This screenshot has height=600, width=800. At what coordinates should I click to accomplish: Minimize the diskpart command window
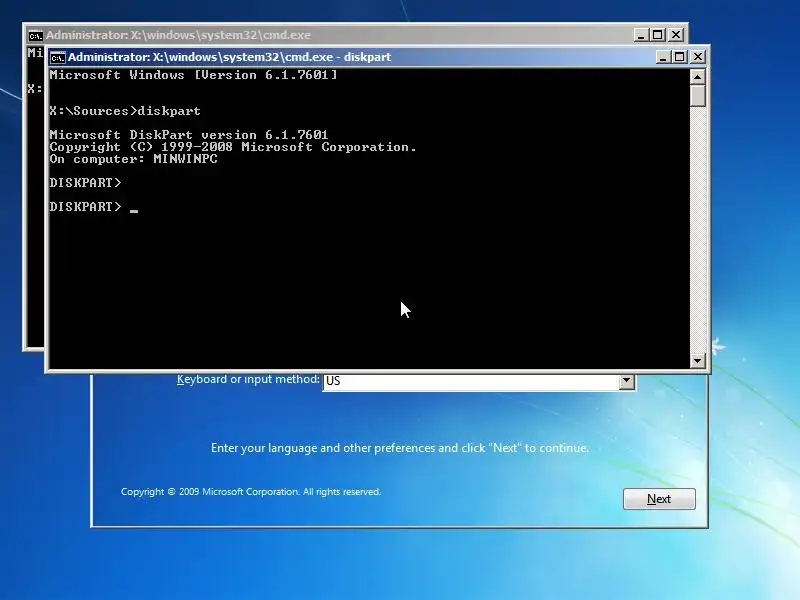(x=663, y=57)
